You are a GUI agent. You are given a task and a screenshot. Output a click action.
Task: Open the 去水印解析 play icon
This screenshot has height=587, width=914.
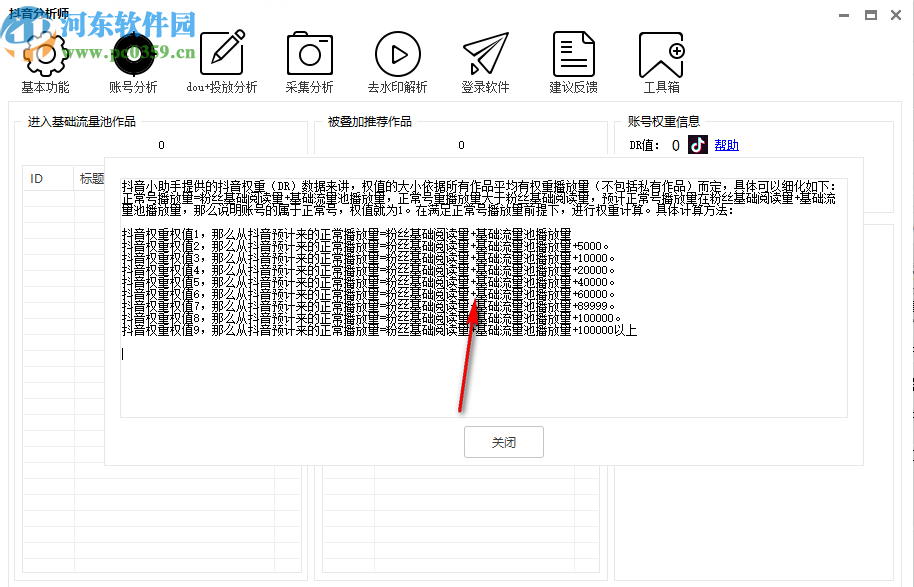tap(398, 54)
